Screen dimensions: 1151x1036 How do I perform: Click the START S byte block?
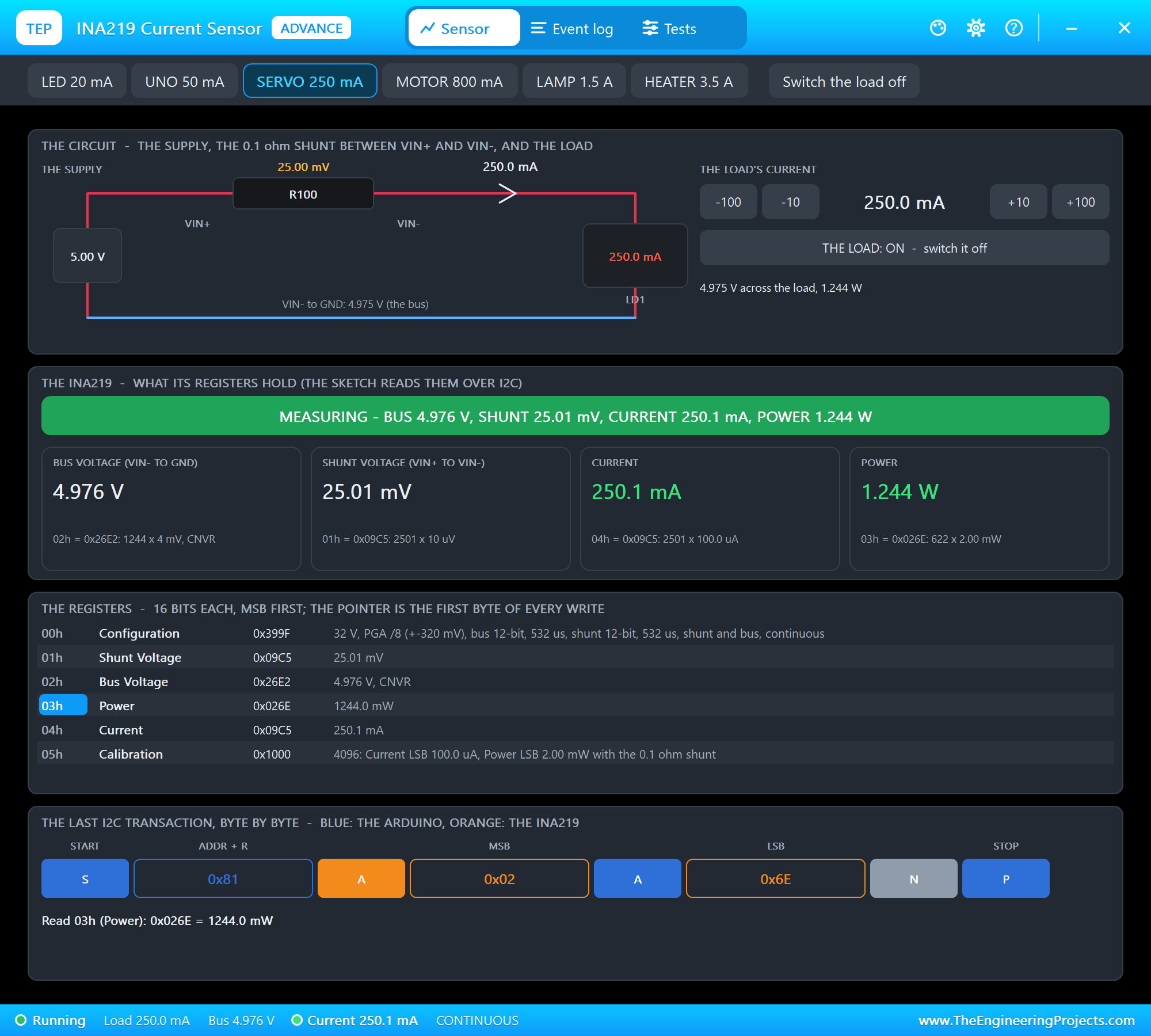(x=85, y=878)
